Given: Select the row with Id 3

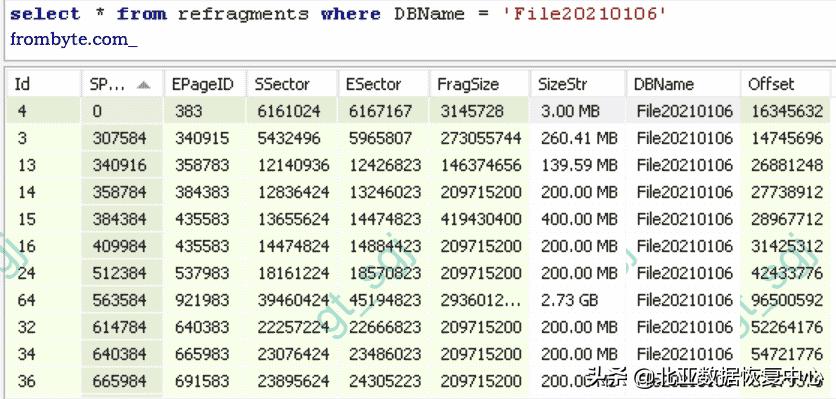Looking at the screenshot, I should pos(418,138).
